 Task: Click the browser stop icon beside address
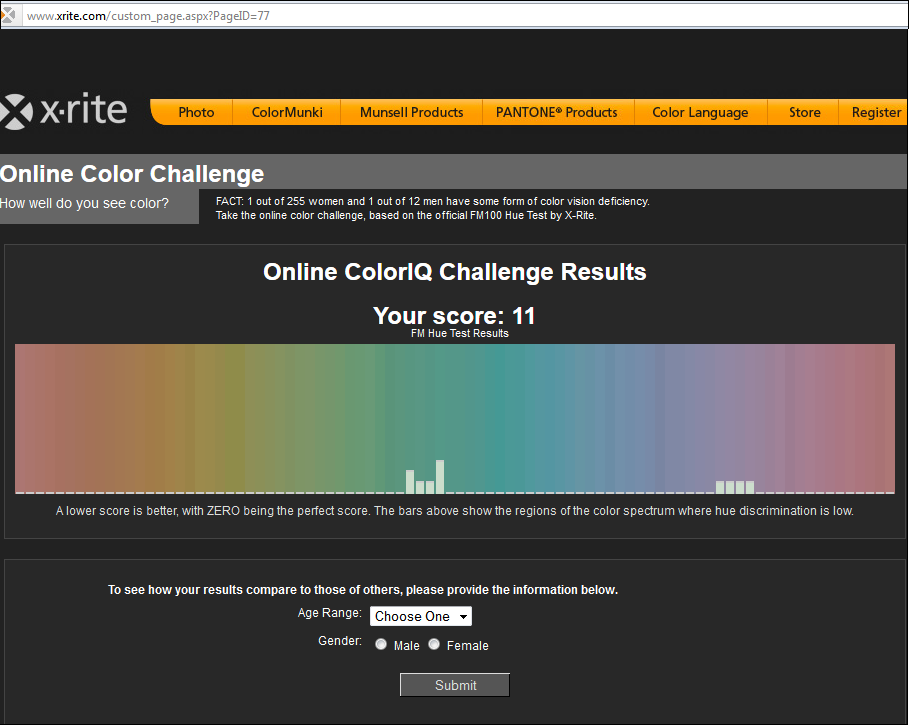pyautogui.click(x=8, y=15)
